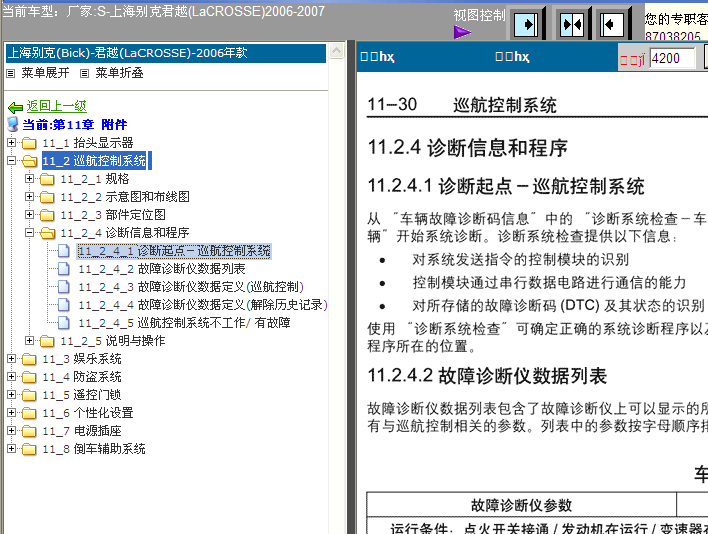Click document icon of 11_2_4_3 item
This screenshot has height=534, width=708.
click(x=64, y=287)
